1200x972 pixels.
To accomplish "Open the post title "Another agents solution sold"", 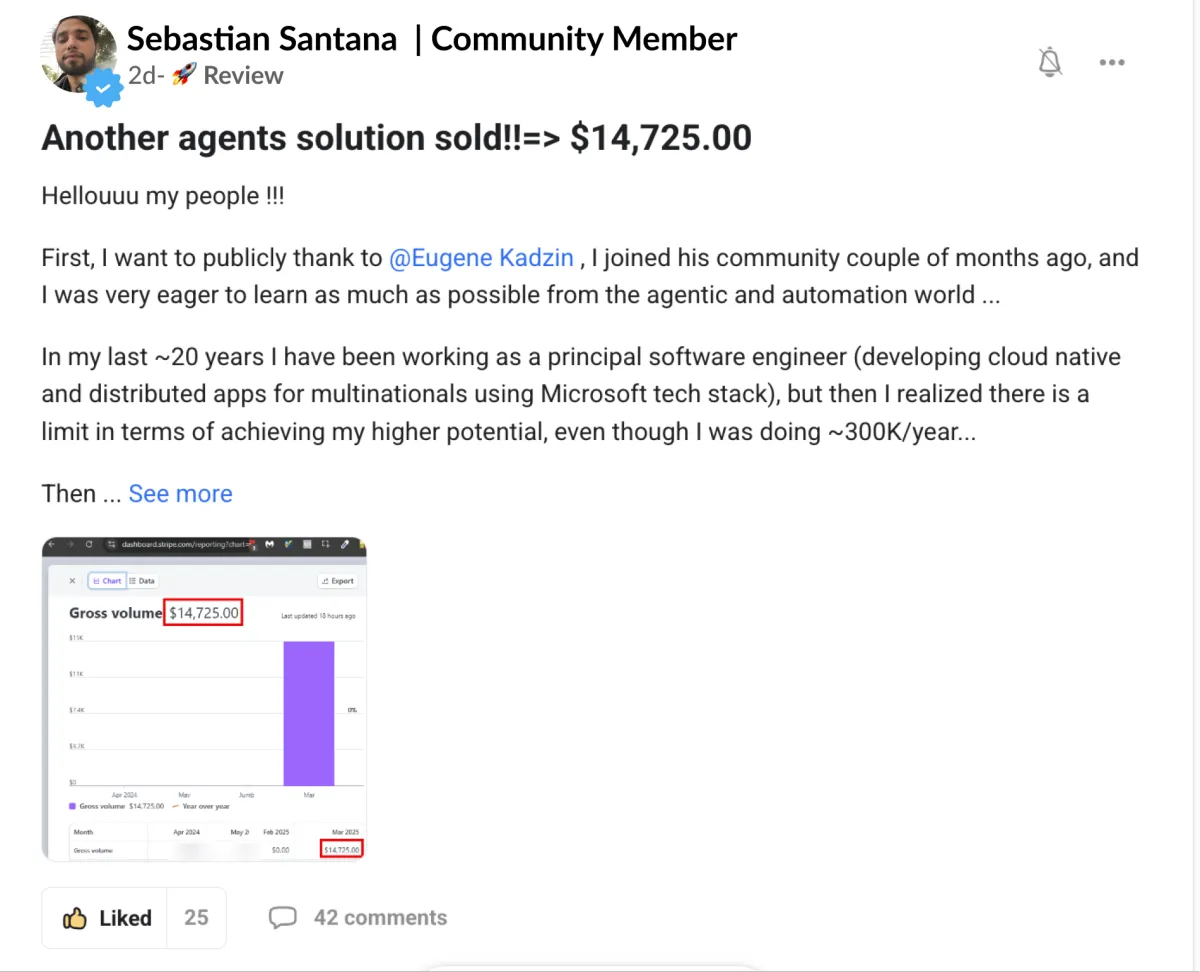I will pos(396,138).
